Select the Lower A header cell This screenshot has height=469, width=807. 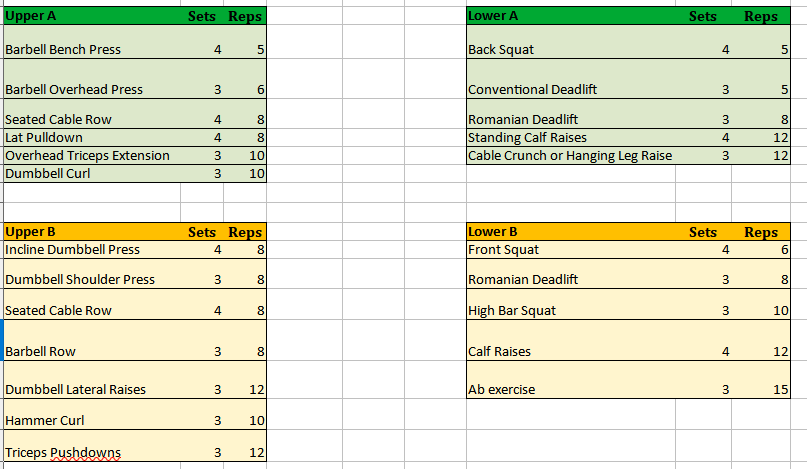[571, 16]
